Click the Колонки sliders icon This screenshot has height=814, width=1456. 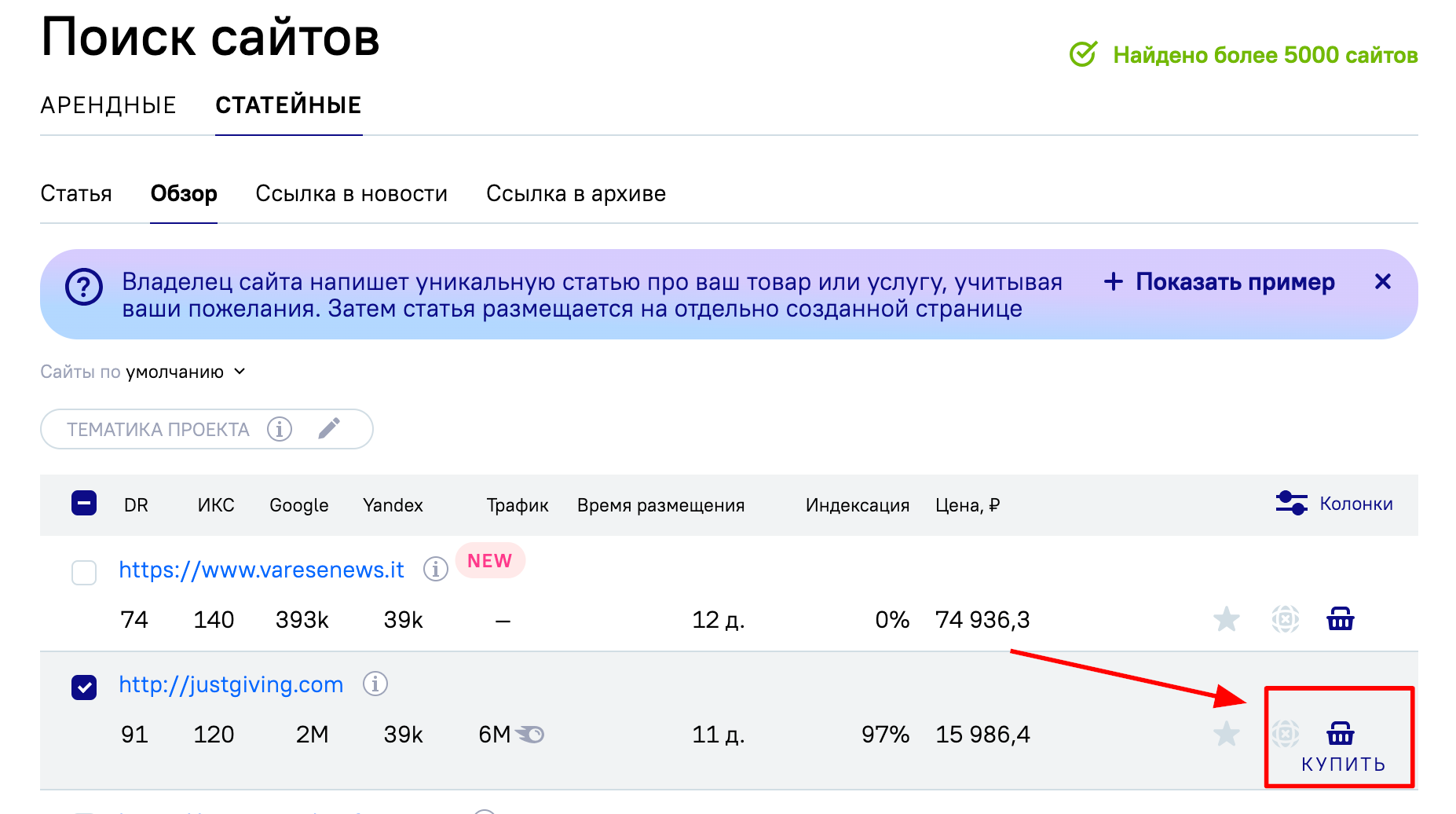click(x=1291, y=503)
